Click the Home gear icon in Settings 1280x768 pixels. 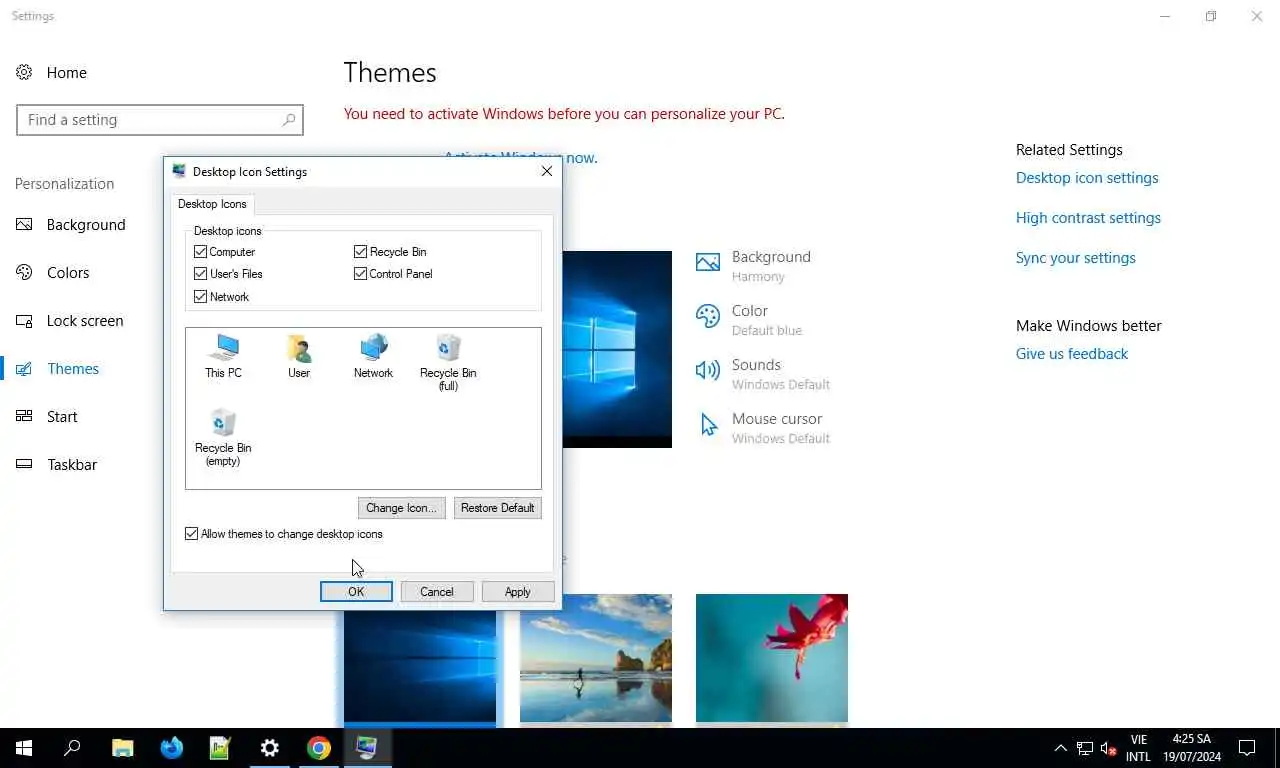(x=25, y=72)
